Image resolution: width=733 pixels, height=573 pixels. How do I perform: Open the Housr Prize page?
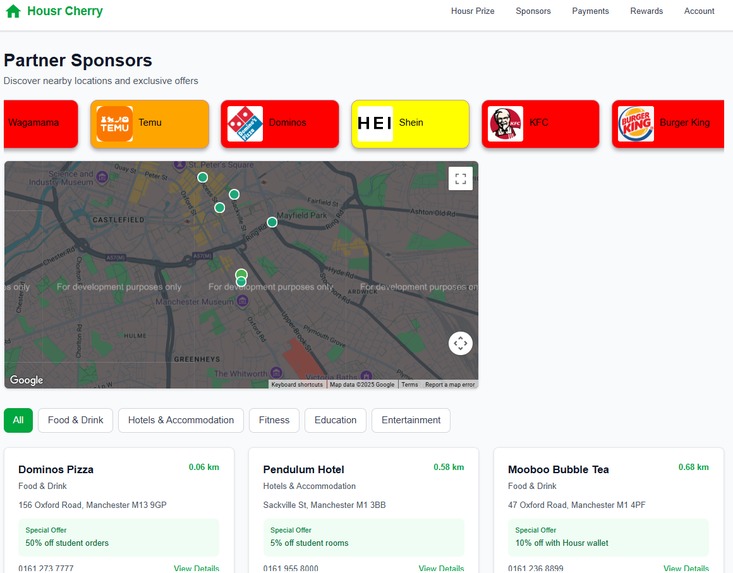(x=473, y=11)
